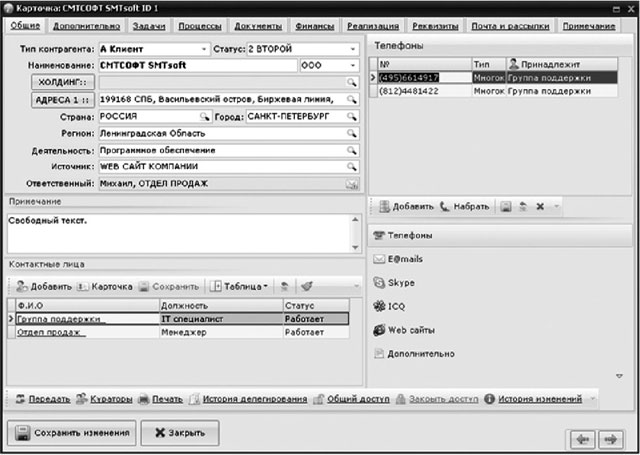Click the icon in the Ответственный field
This screenshot has width=640, height=455.
351,184
